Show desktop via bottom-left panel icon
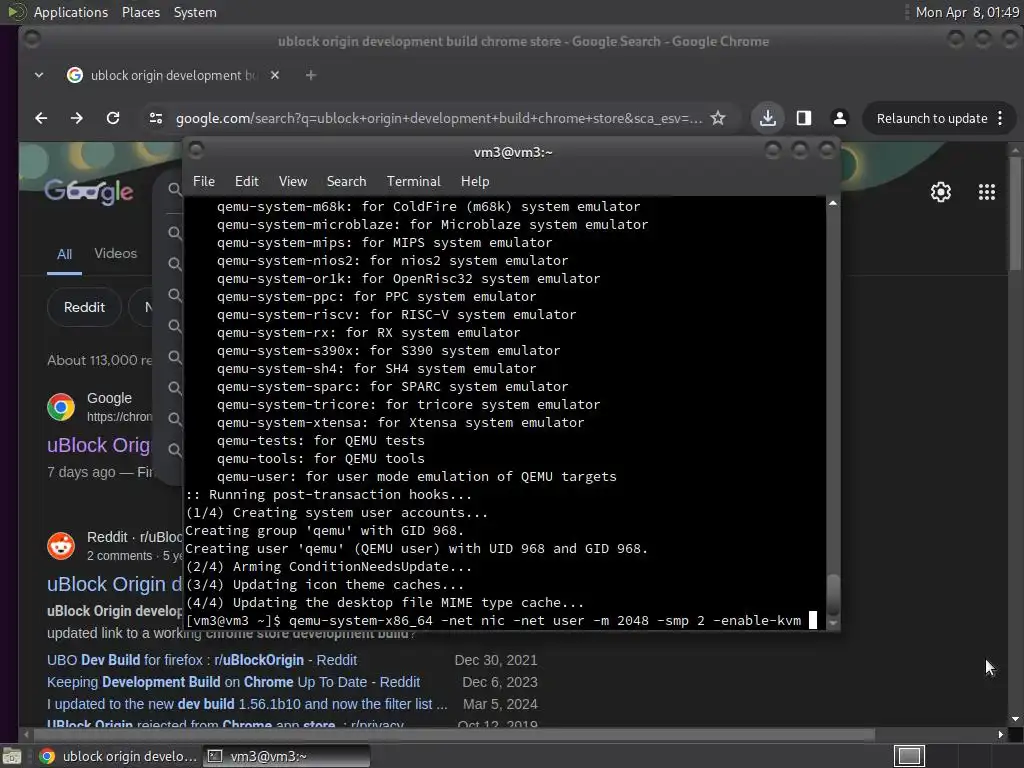Screen dimensions: 1024x768 click(12, 756)
